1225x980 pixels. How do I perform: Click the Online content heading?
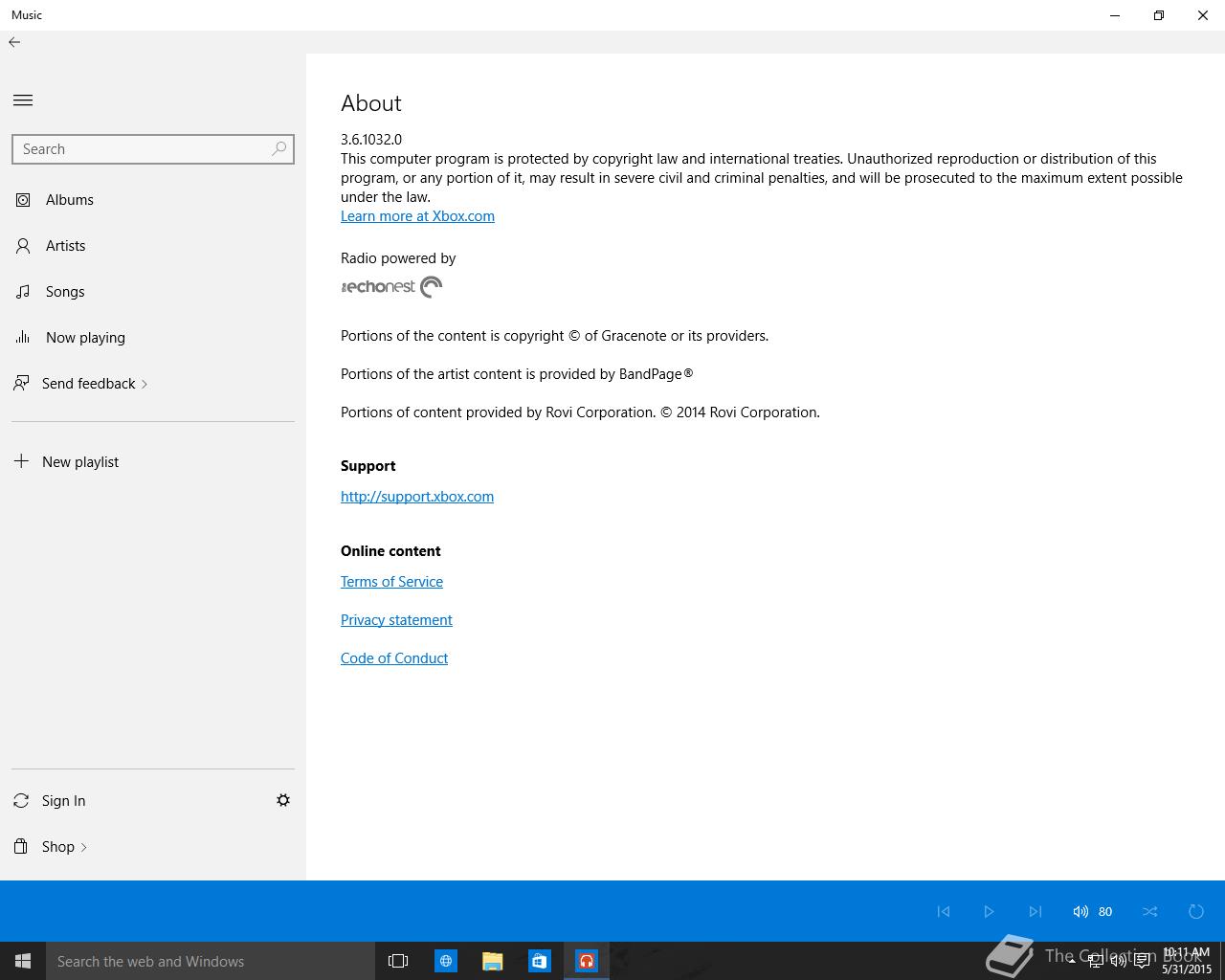coord(390,551)
